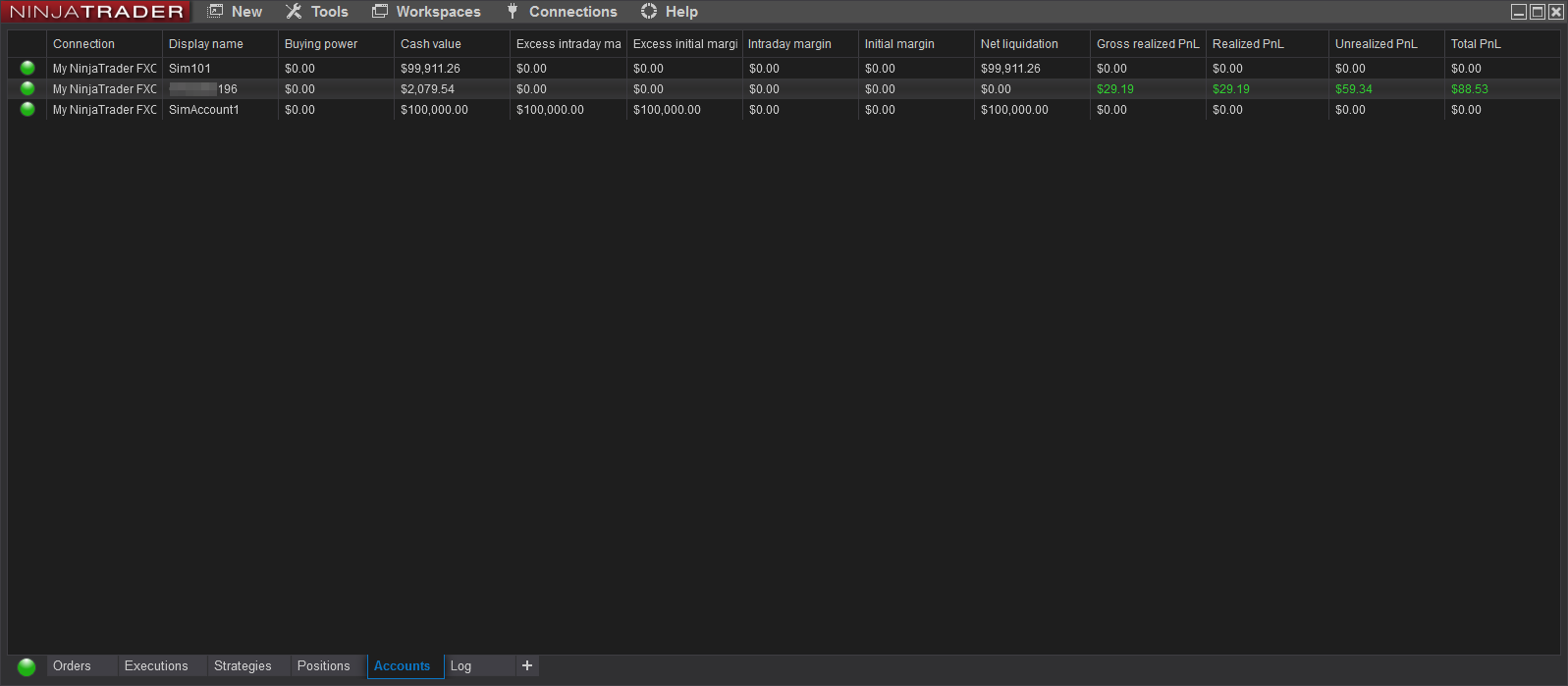Sort by Excess initial margin header

click(x=684, y=44)
